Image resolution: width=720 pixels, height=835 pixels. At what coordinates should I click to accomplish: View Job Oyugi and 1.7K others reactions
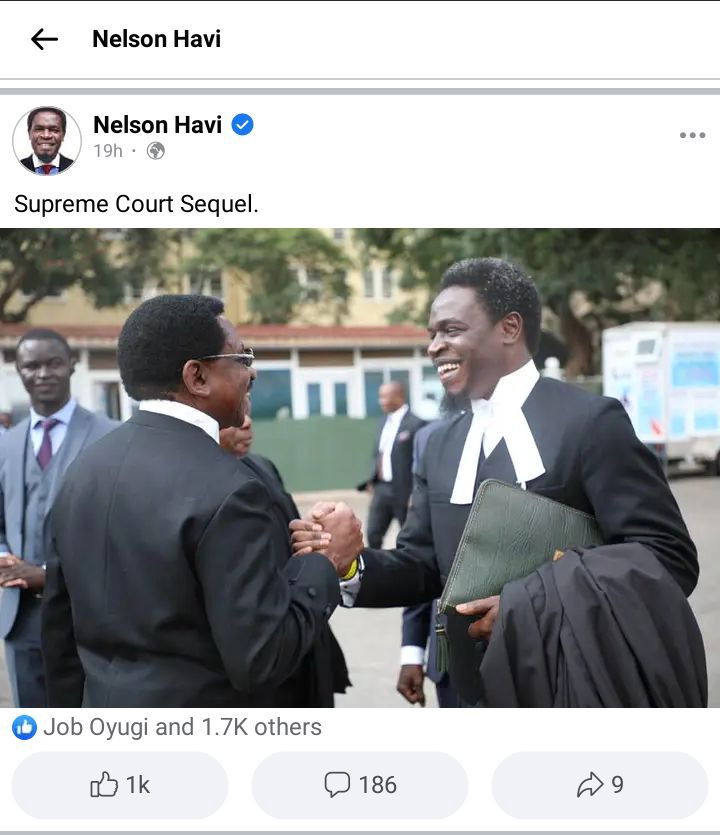point(182,727)
